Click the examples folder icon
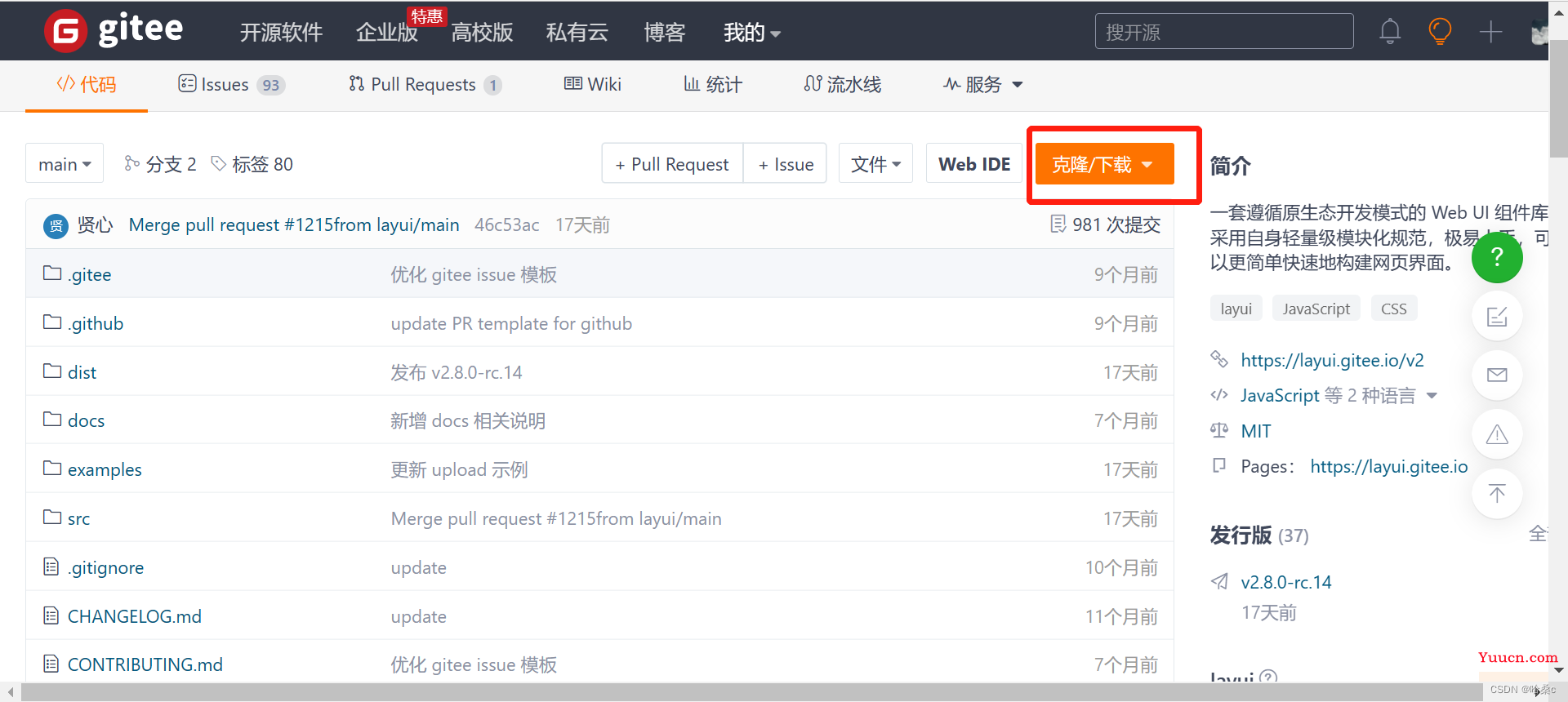The width and height of the screenshot is (1568, 702). 52,469
